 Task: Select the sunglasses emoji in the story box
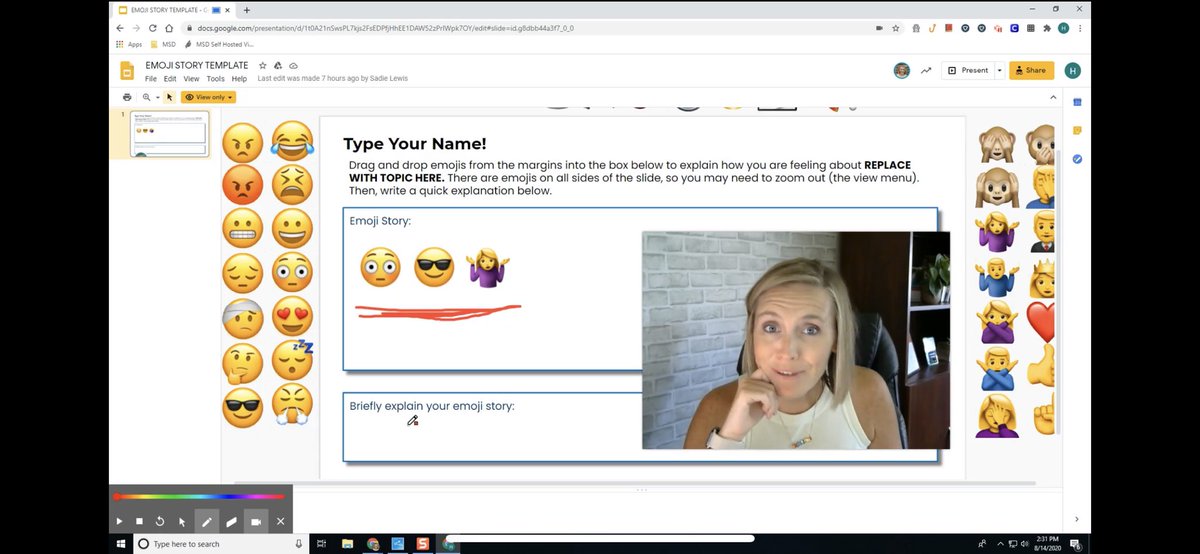coord(434,267)
